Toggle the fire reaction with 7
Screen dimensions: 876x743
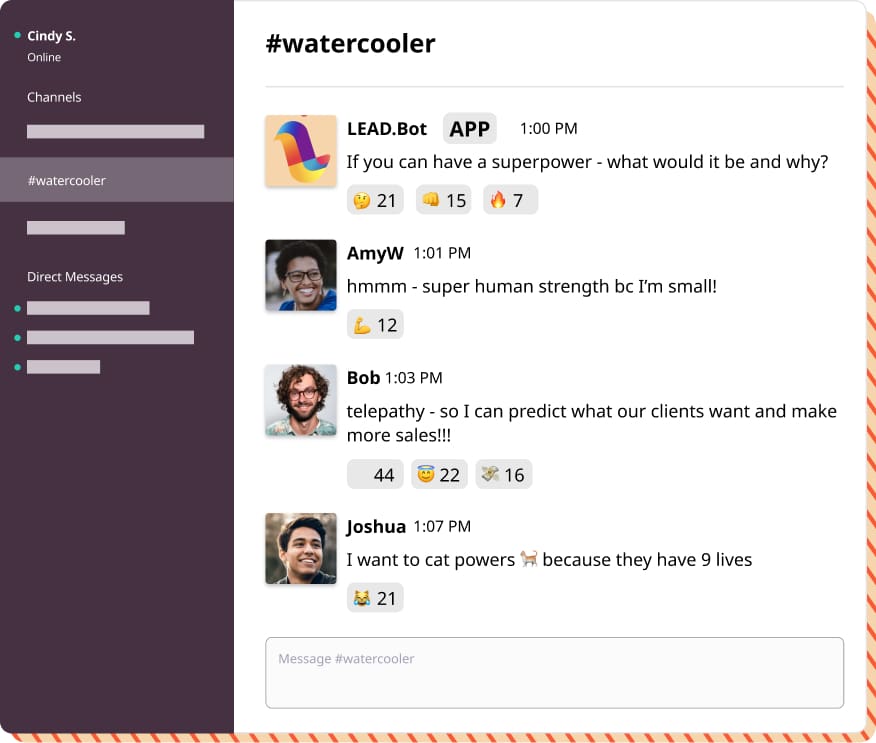point(510,200)
